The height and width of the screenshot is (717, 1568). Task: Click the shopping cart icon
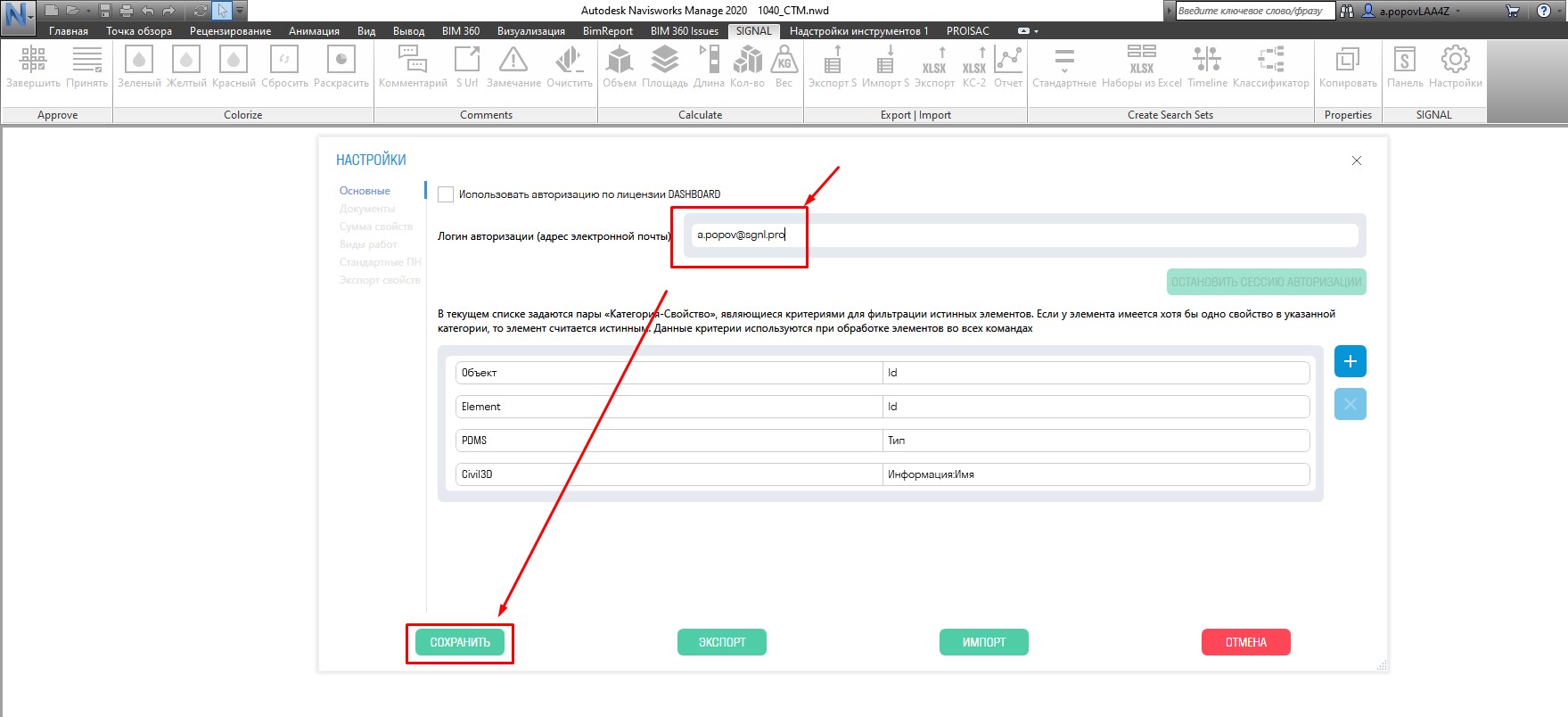point(1512,11)
